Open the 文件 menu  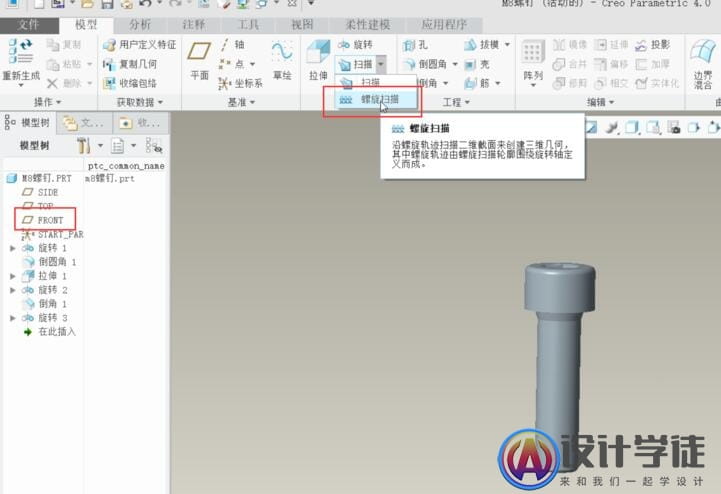coord(30,24)
